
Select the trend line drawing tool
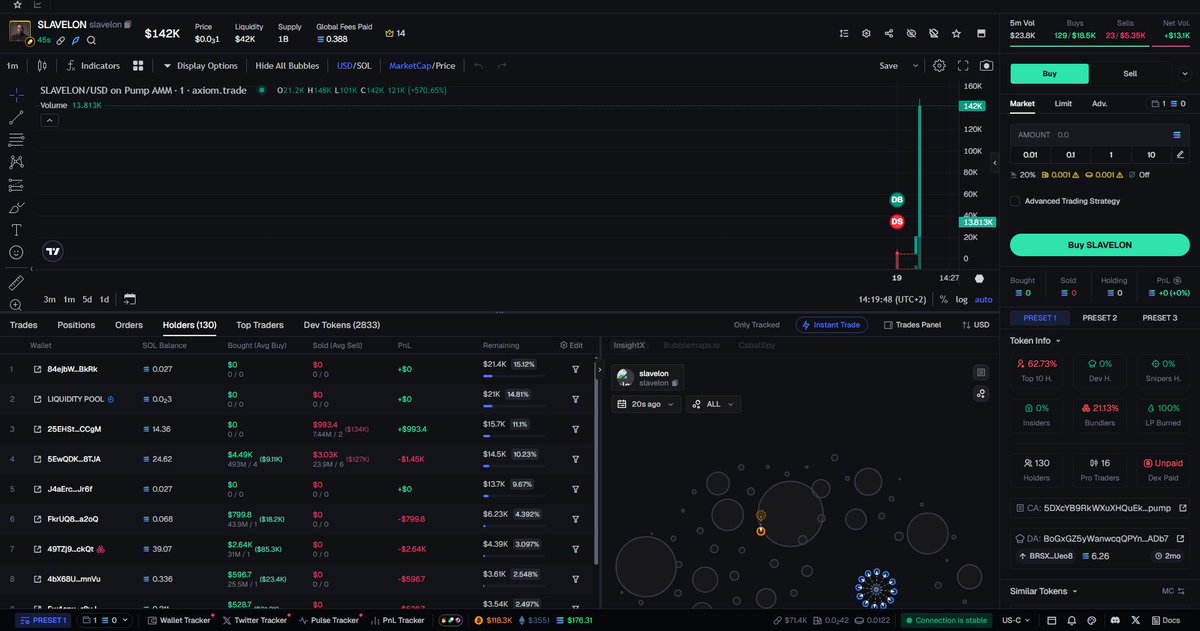(x=16, y=117)
